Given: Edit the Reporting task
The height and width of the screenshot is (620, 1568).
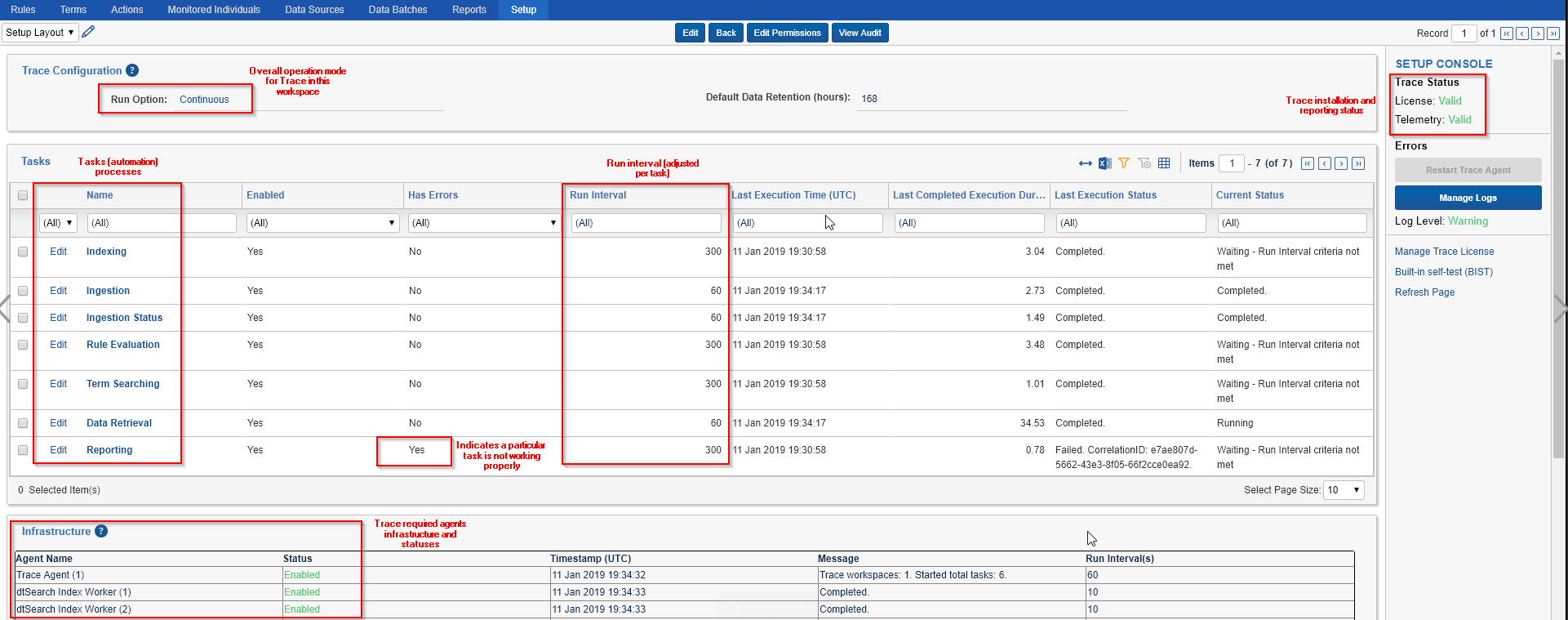Looking at the screenshot, I should (59, 450).
